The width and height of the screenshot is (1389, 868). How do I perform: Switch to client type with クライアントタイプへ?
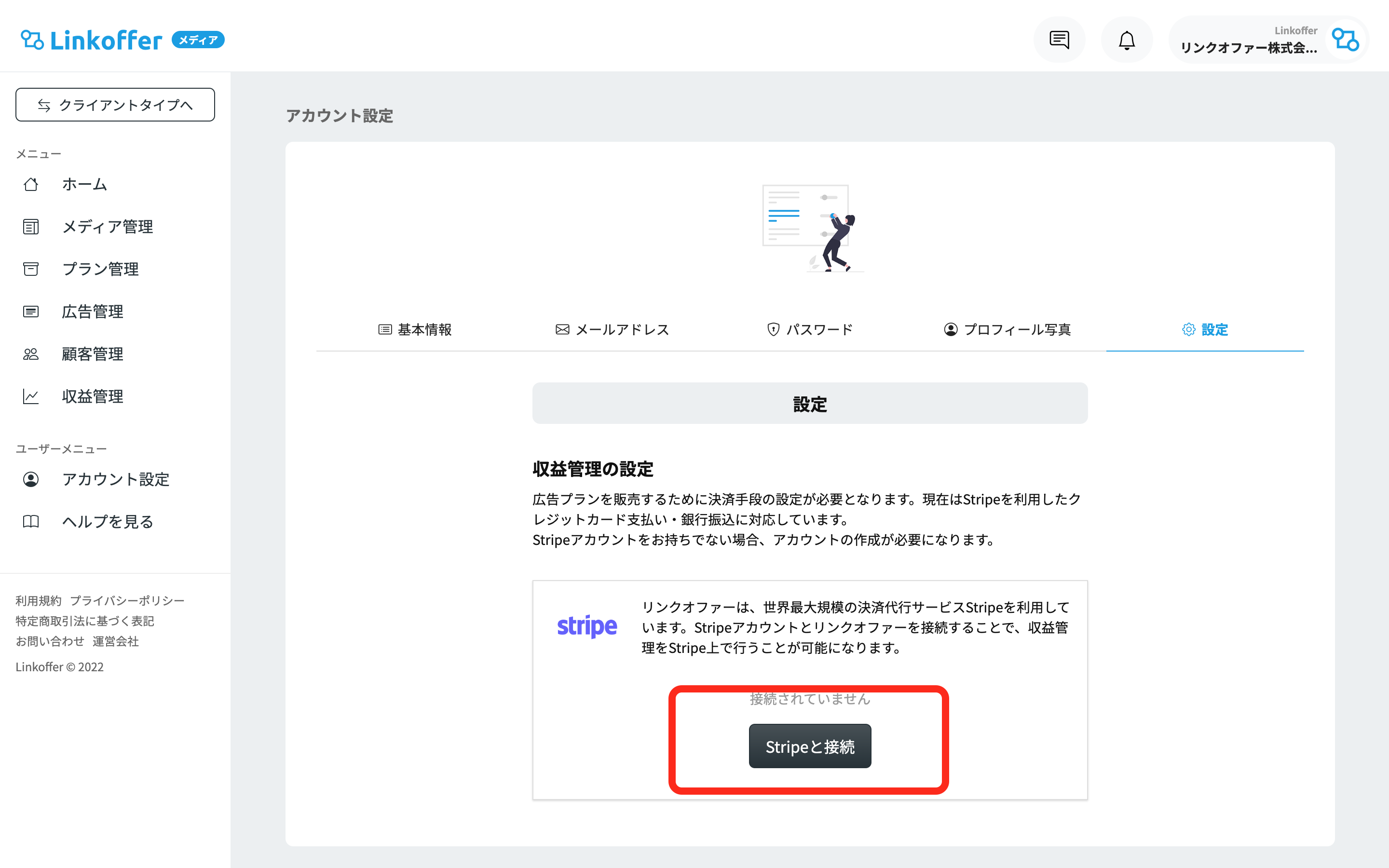click(115, 105)
